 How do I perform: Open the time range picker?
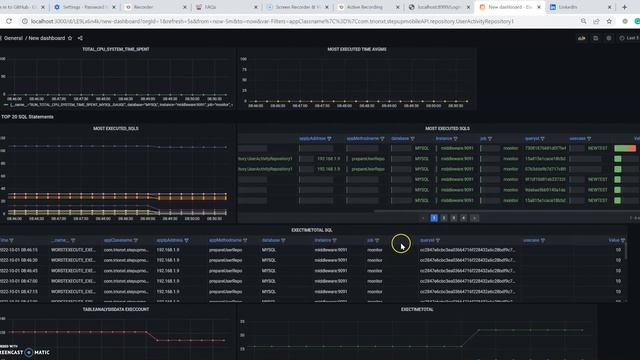[629, 38]
